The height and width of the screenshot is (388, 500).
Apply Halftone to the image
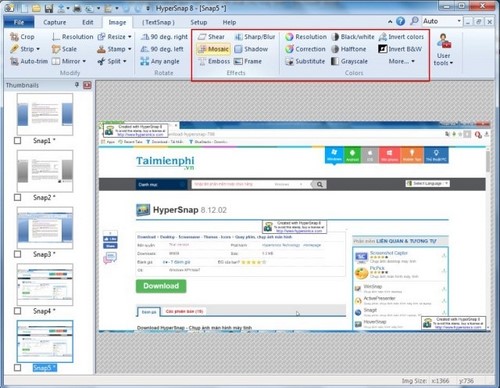[x=348, y=49]
